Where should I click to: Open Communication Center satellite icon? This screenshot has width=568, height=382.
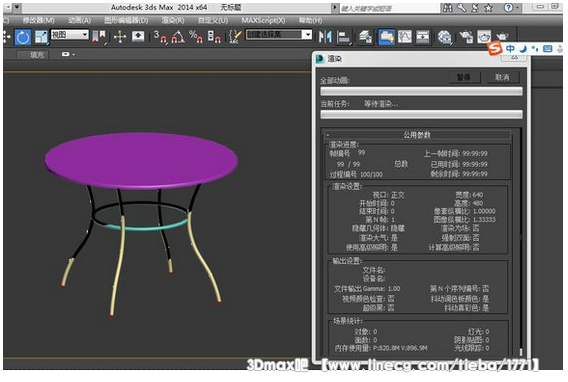[x=475, y=8]
